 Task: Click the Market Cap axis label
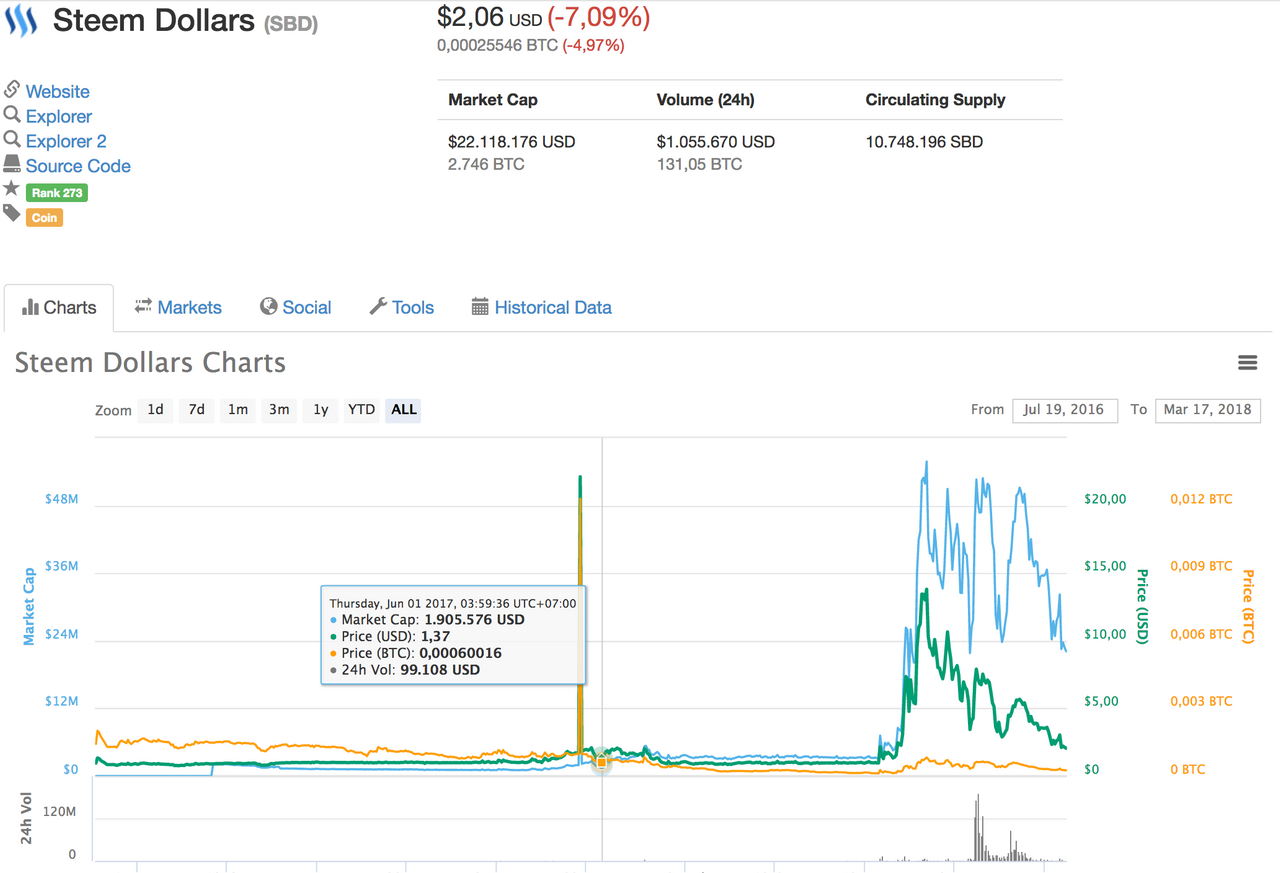(x=29, y=606)
